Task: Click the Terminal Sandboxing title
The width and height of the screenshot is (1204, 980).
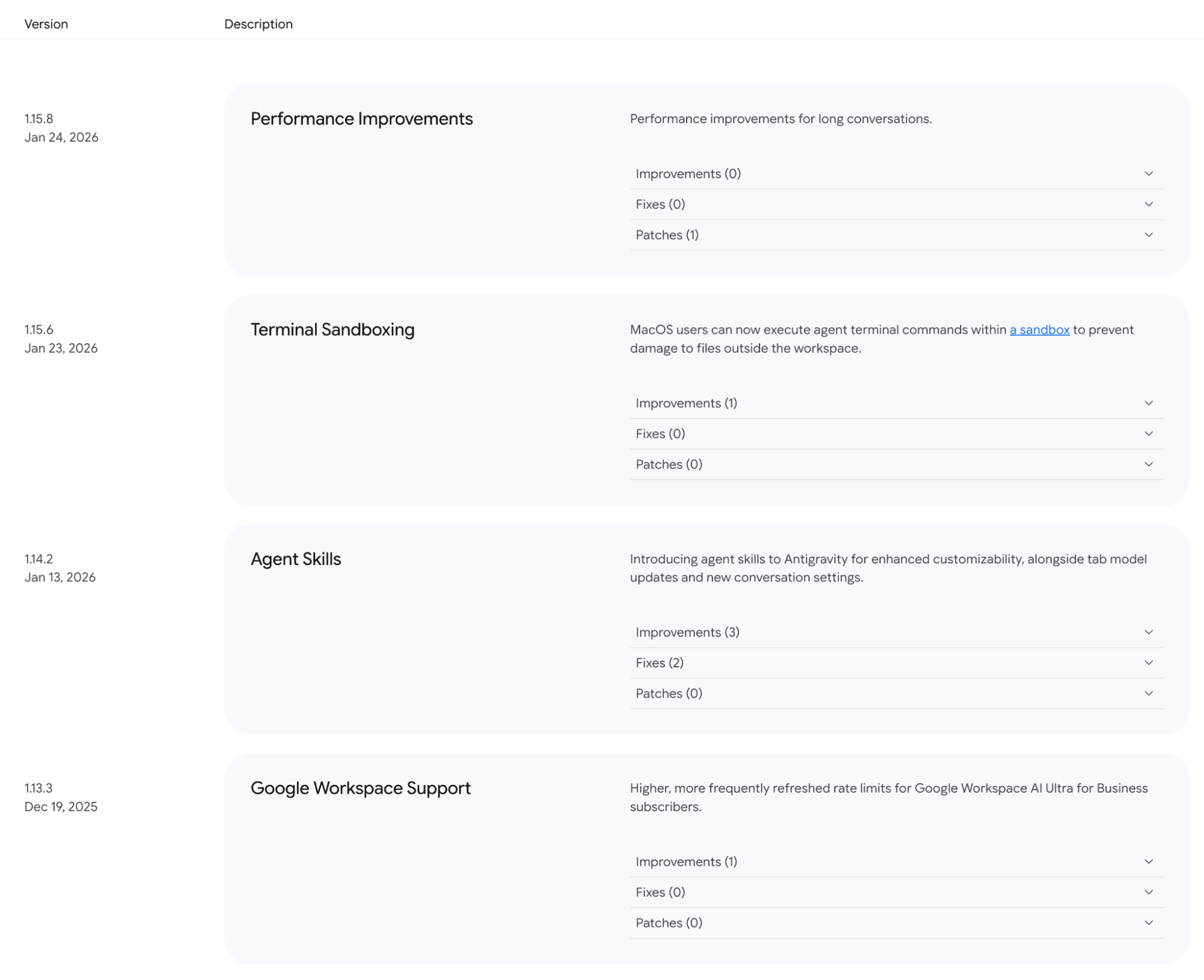Action: tap(332, 330)
